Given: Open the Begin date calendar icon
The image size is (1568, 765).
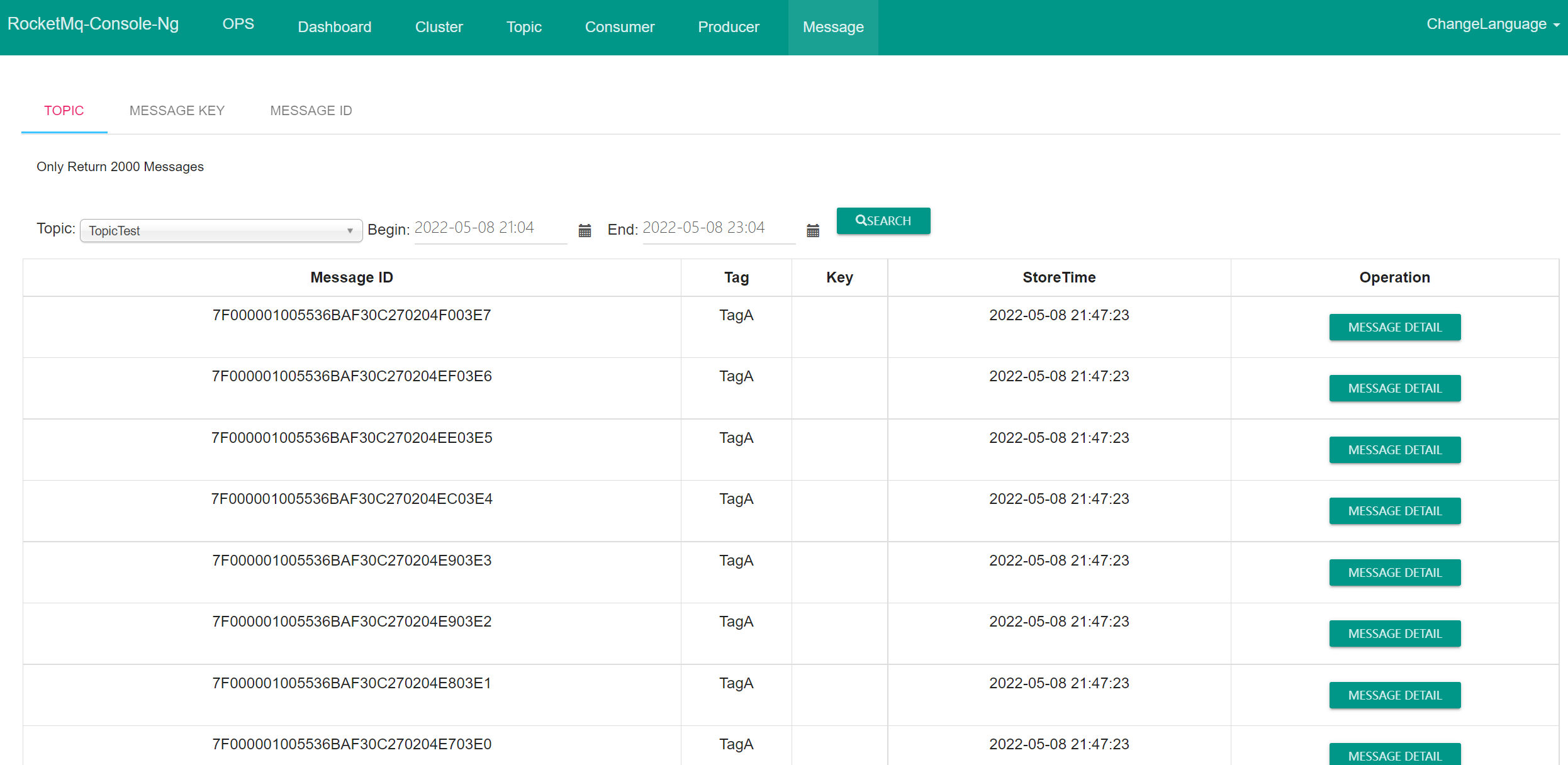Looking at the screenshot, I should (x=585, y=230).
